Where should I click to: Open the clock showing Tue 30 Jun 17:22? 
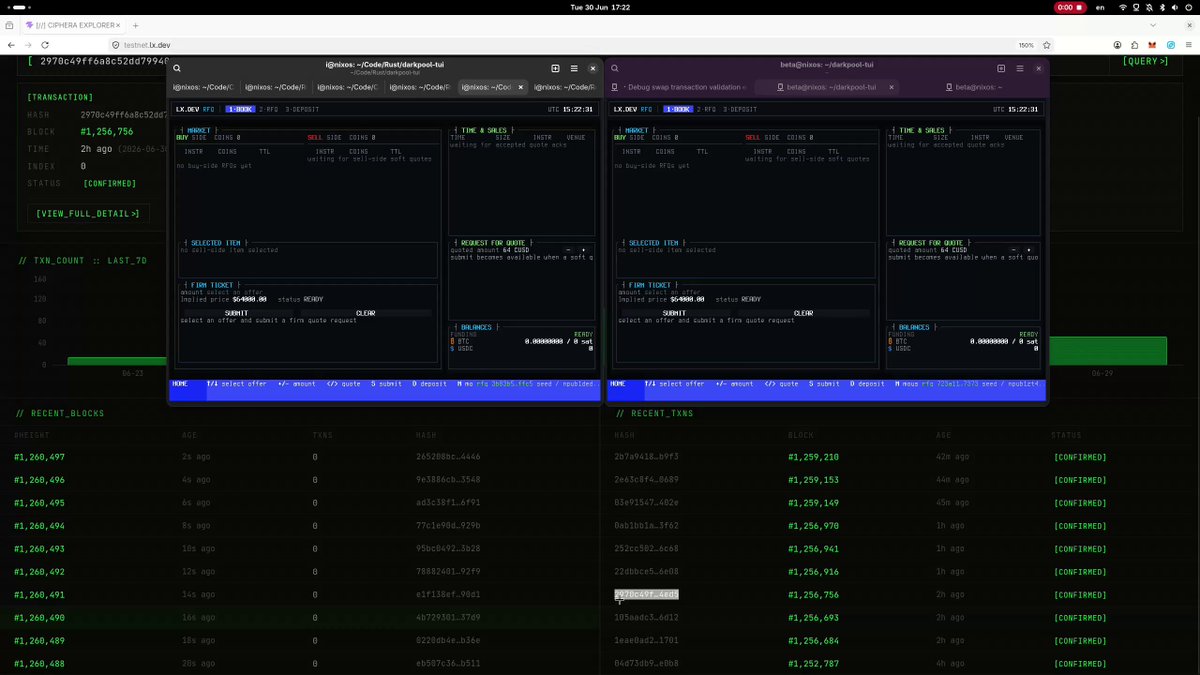tap(600, 7)
